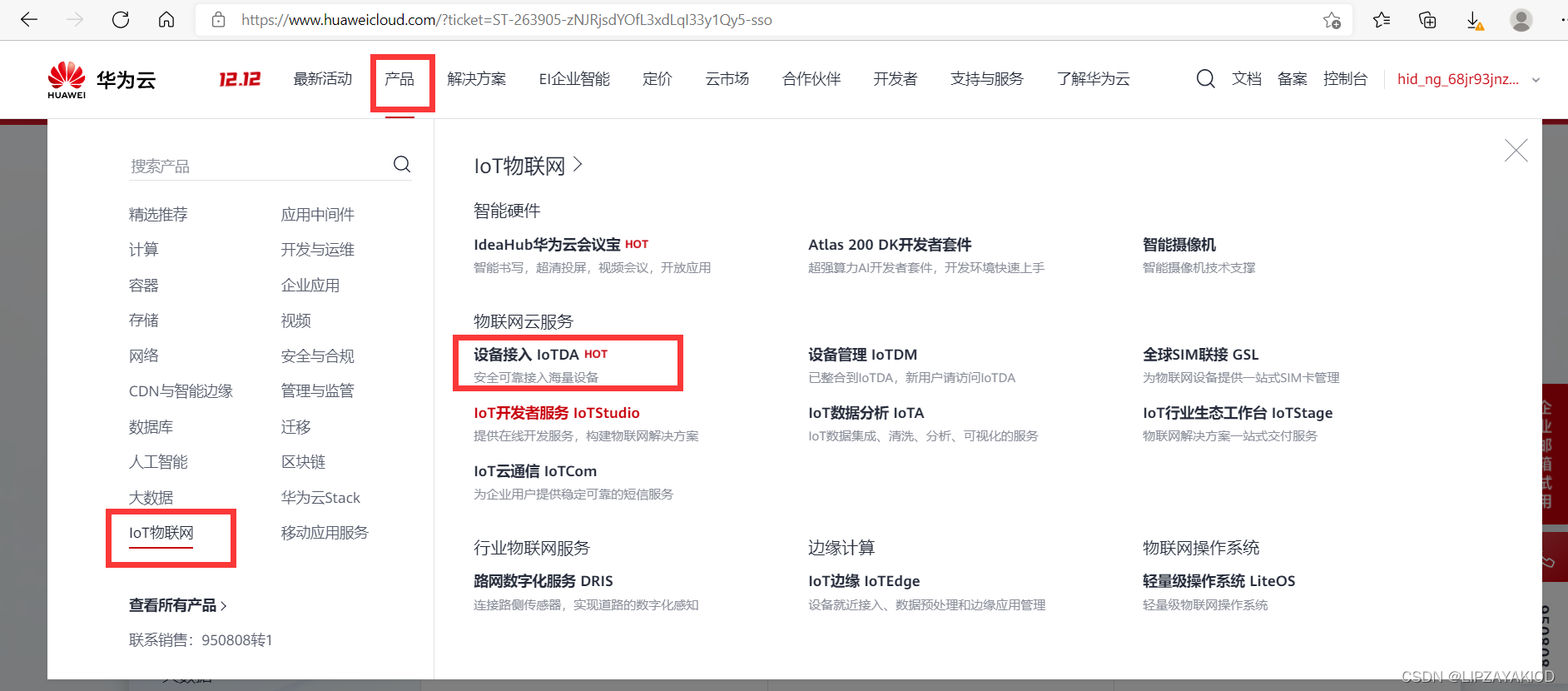
Task: Open the 定价 menu
Action: [x=657, y=79]
